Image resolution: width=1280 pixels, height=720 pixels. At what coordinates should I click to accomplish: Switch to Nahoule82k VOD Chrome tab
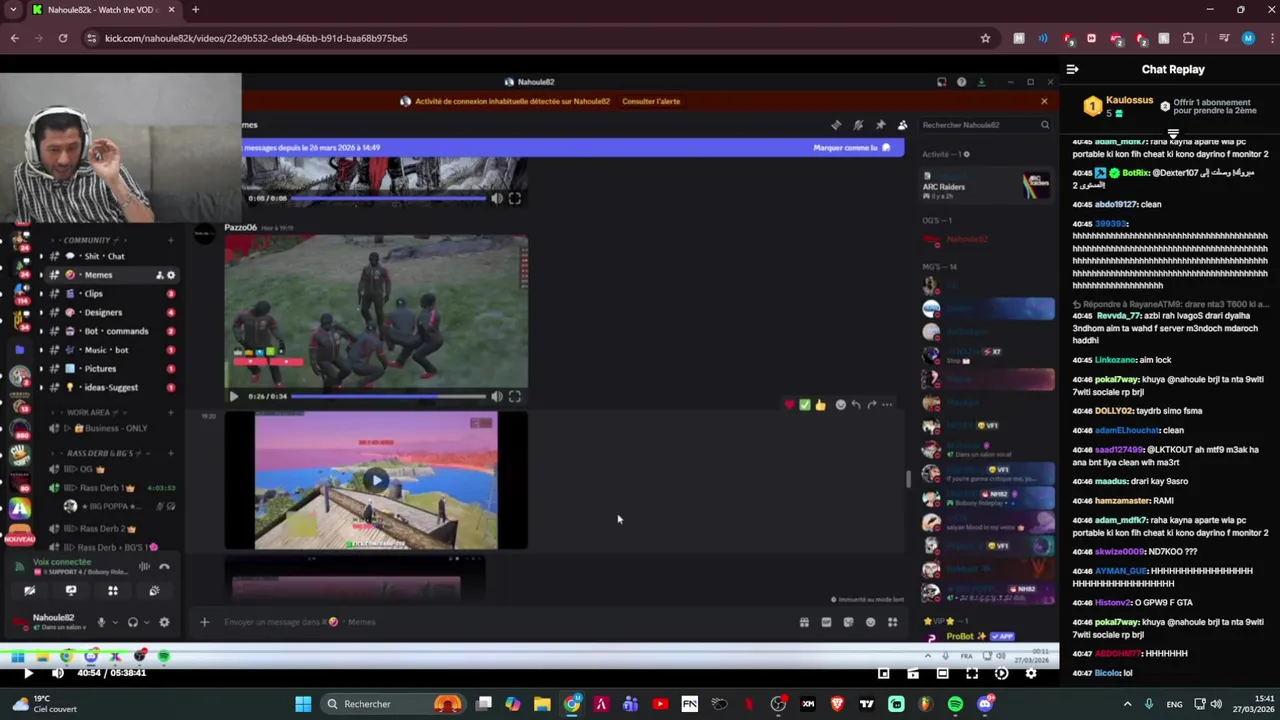[x=103, y=10]
